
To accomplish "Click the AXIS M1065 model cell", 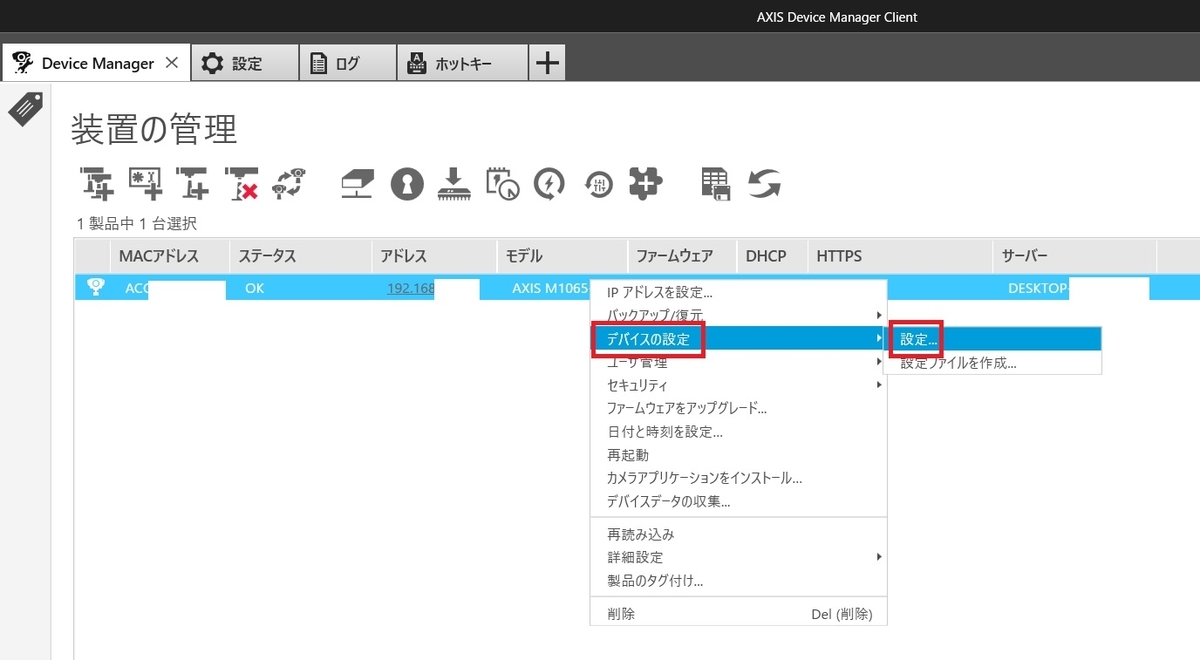I will click(550, 288).
